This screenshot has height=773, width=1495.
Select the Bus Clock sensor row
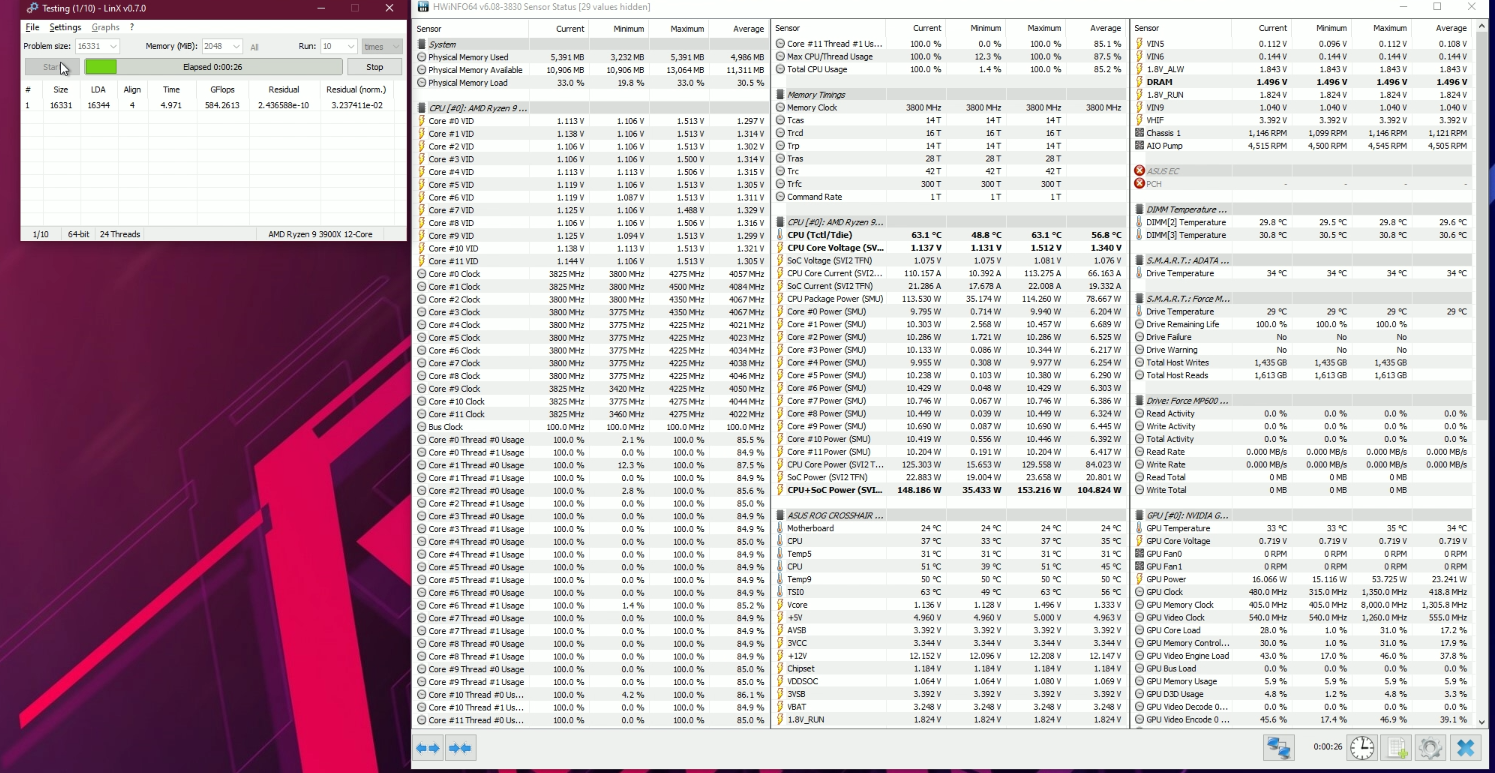point(591,427)
